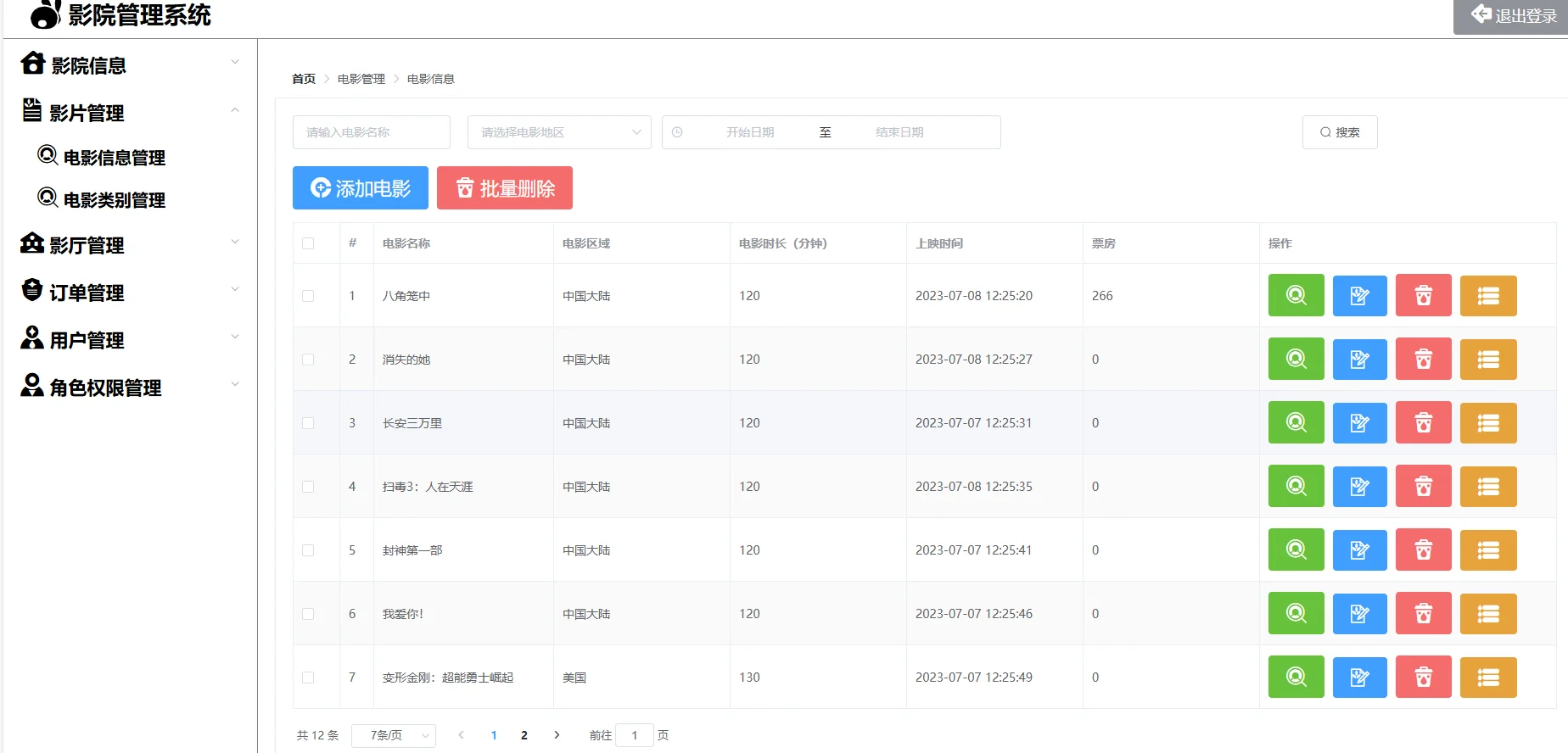View details of 长安三万里
Screen dimensions: 1568x753
[1296, 422]
